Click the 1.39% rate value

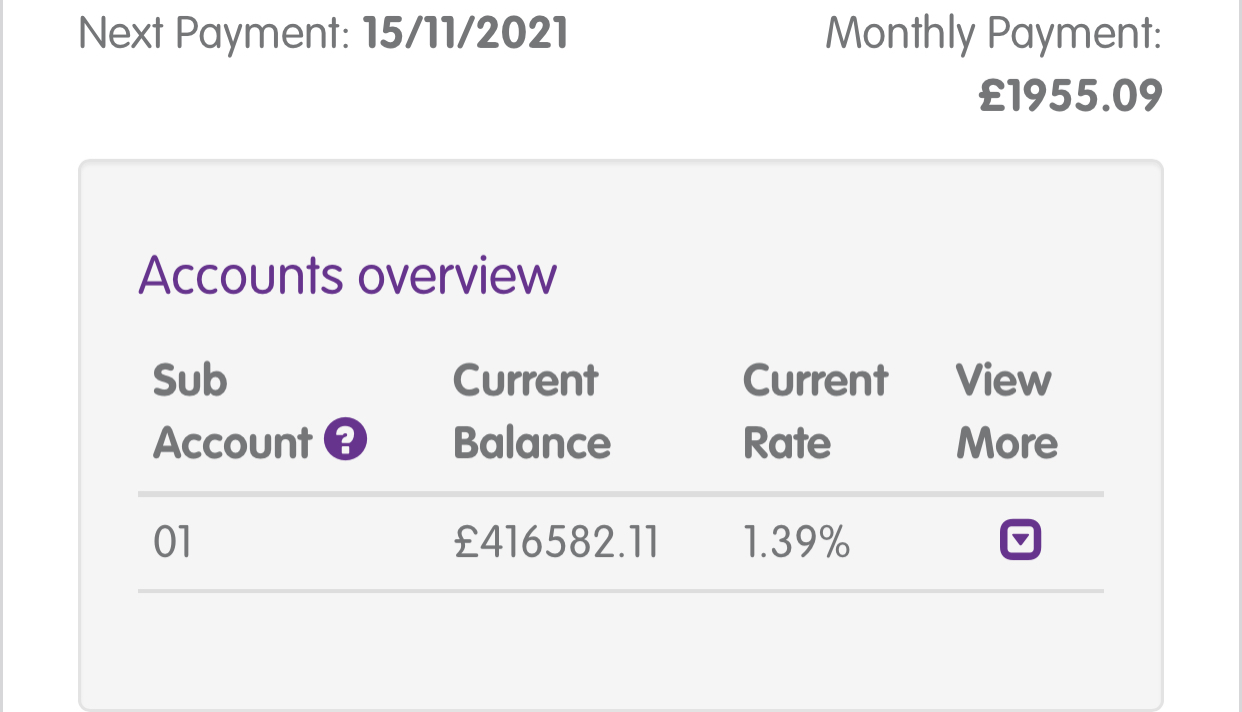pyautogui.click(x=797, y=542)
